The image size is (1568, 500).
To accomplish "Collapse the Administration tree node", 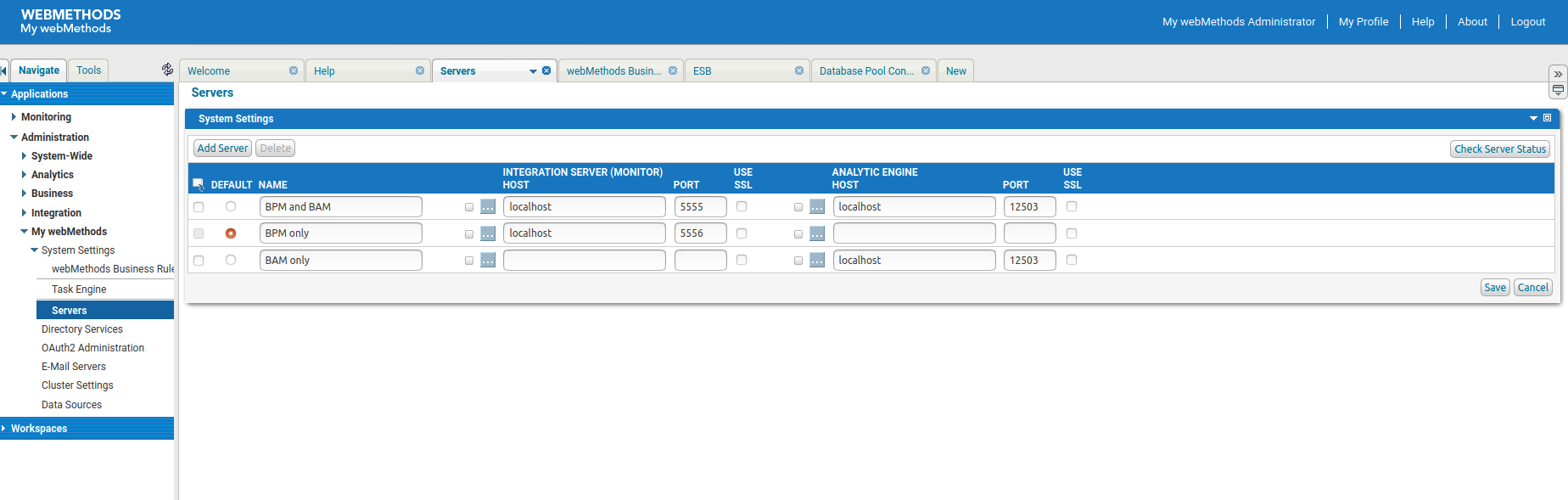I will (x=14, y=137).
